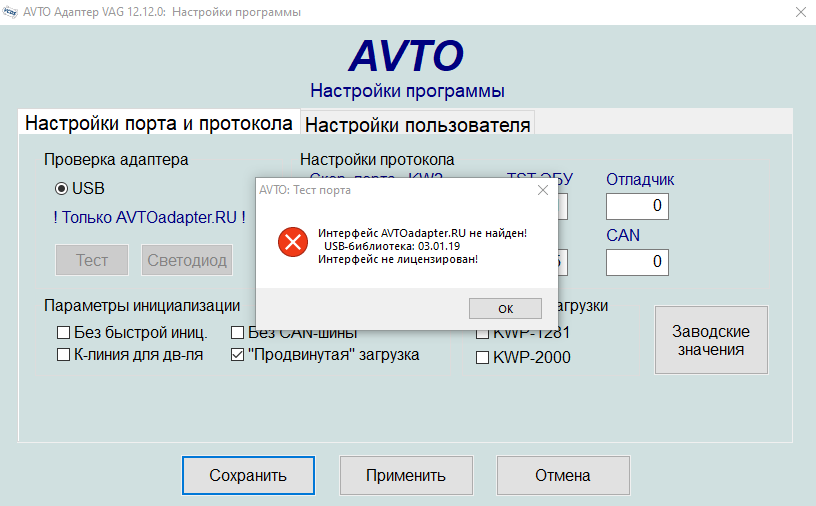Toggle the KWP-1281 checkbox

[x=482, y=333]
